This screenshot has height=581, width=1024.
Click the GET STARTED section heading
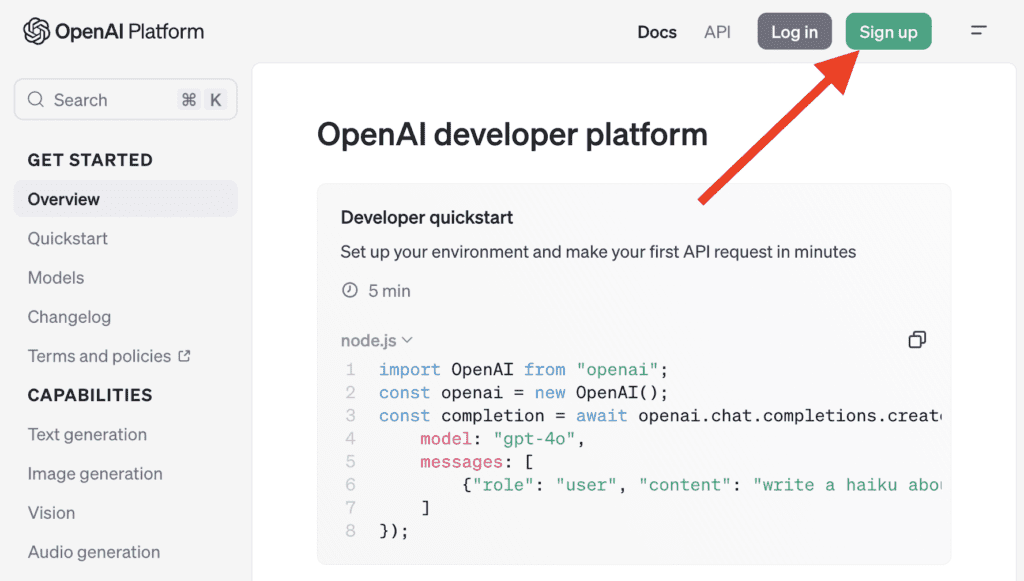[90, 160]
